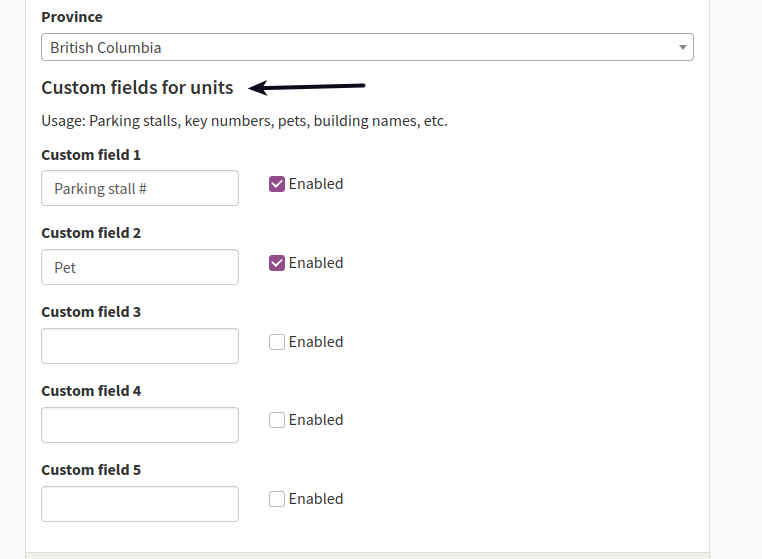Click the black arrow pointing at heading
This screenshot has height=559, width=762.
click(x=306, y=87)
